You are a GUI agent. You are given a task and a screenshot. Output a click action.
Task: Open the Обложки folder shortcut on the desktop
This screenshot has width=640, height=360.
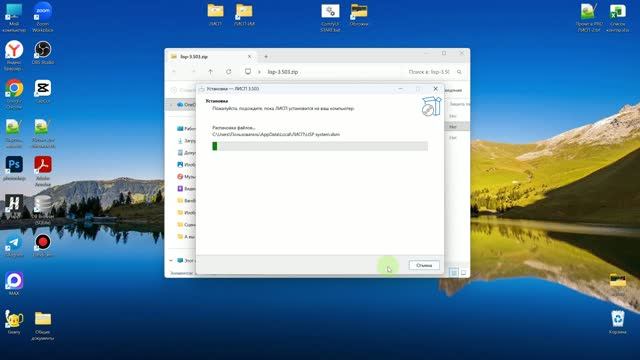[359, 14]
